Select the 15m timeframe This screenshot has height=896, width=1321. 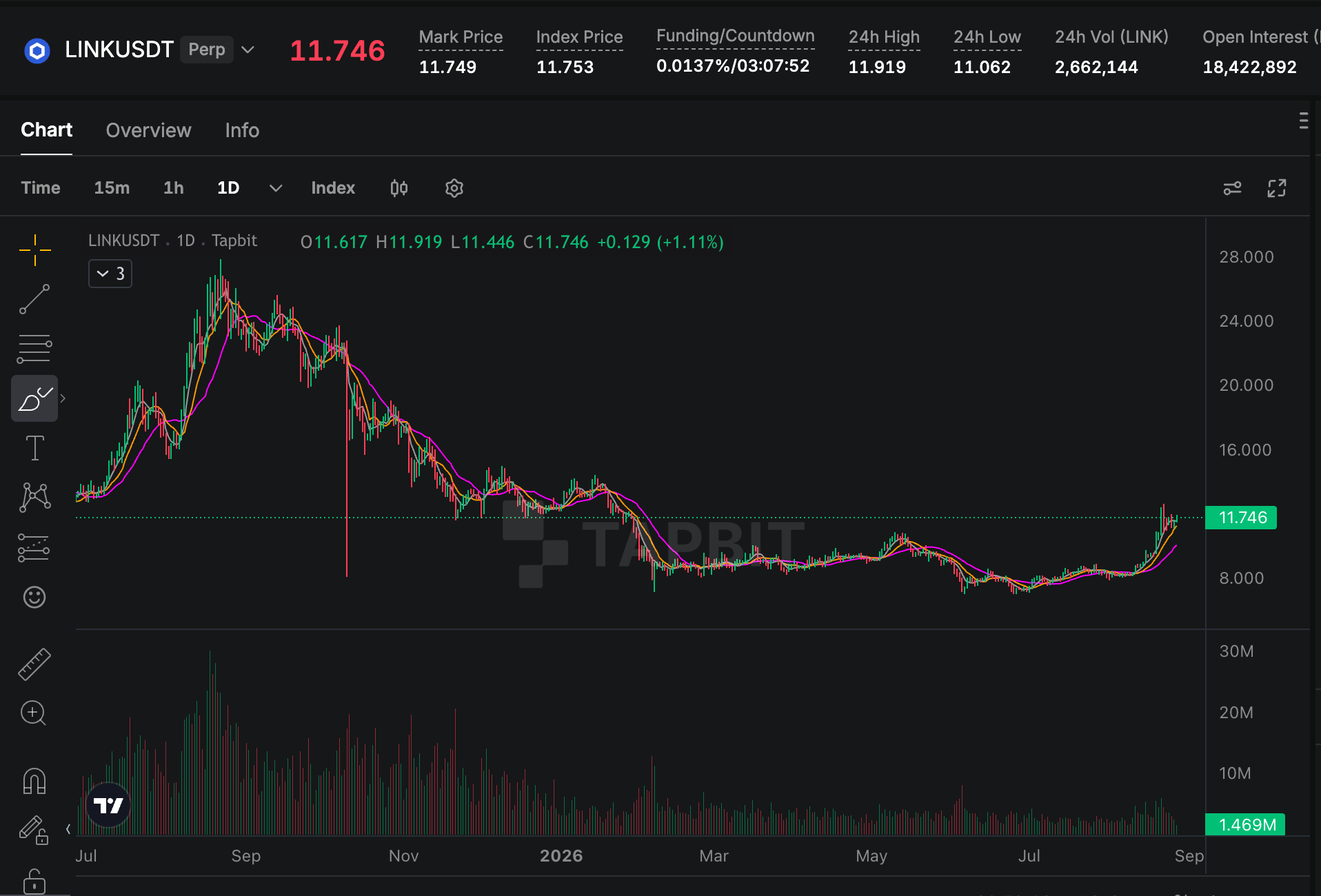112,188
